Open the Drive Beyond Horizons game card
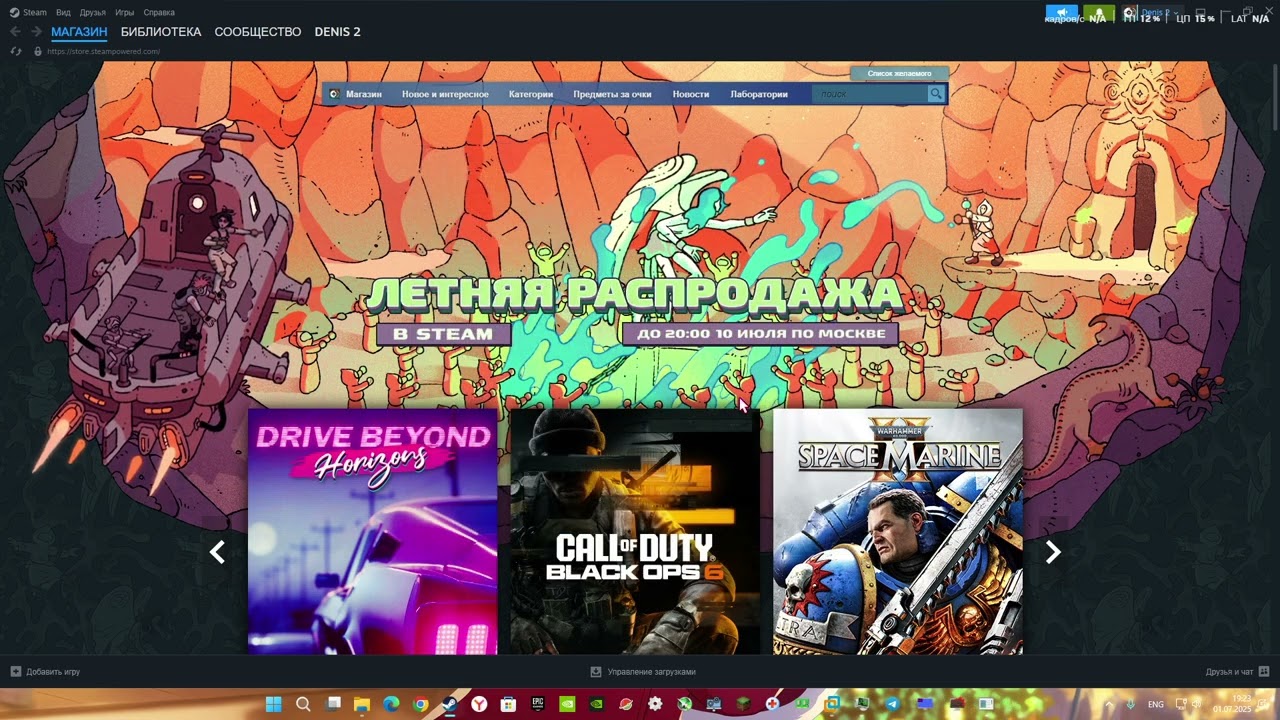This screenshot has height=720, width=1280. 373,531
